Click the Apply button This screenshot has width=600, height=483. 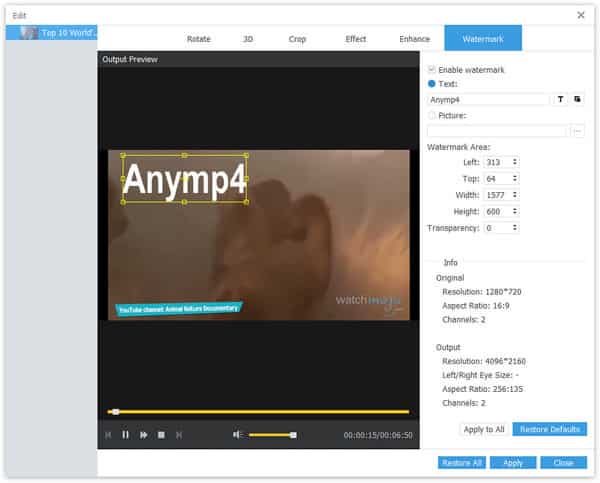click(x=513, y=463)
